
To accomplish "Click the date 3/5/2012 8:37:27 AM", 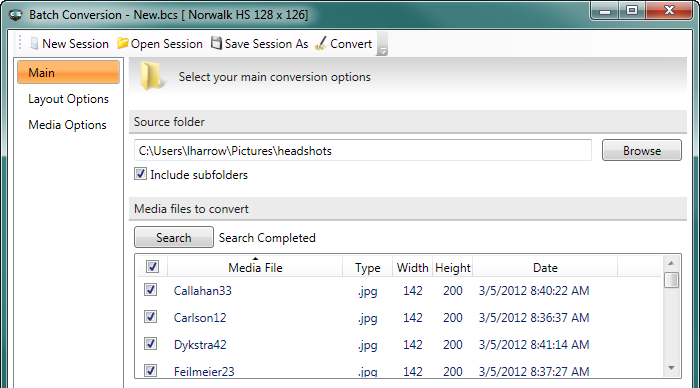I will pos(534,371).
